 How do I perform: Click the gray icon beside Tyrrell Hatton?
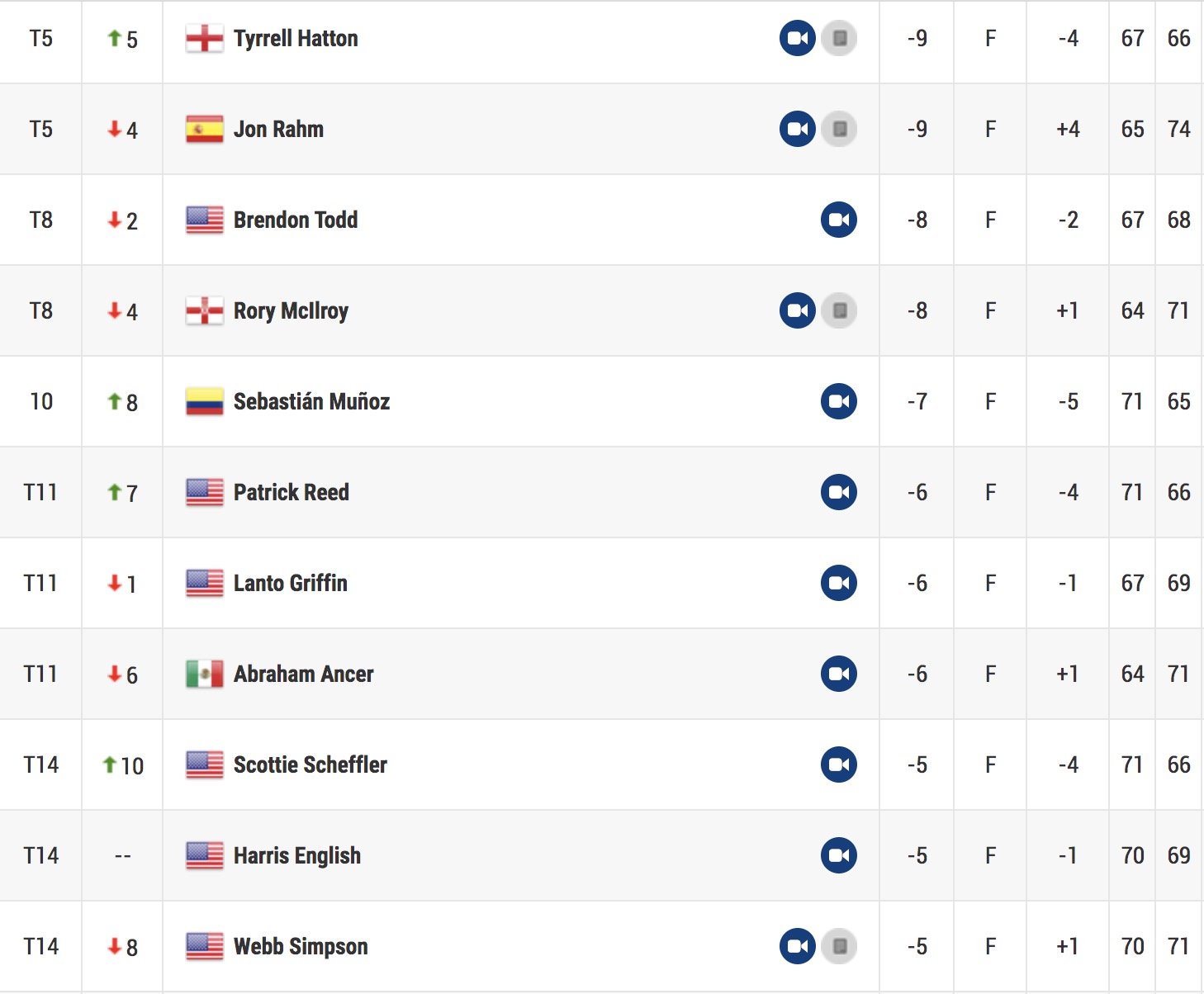coord(839,38)
